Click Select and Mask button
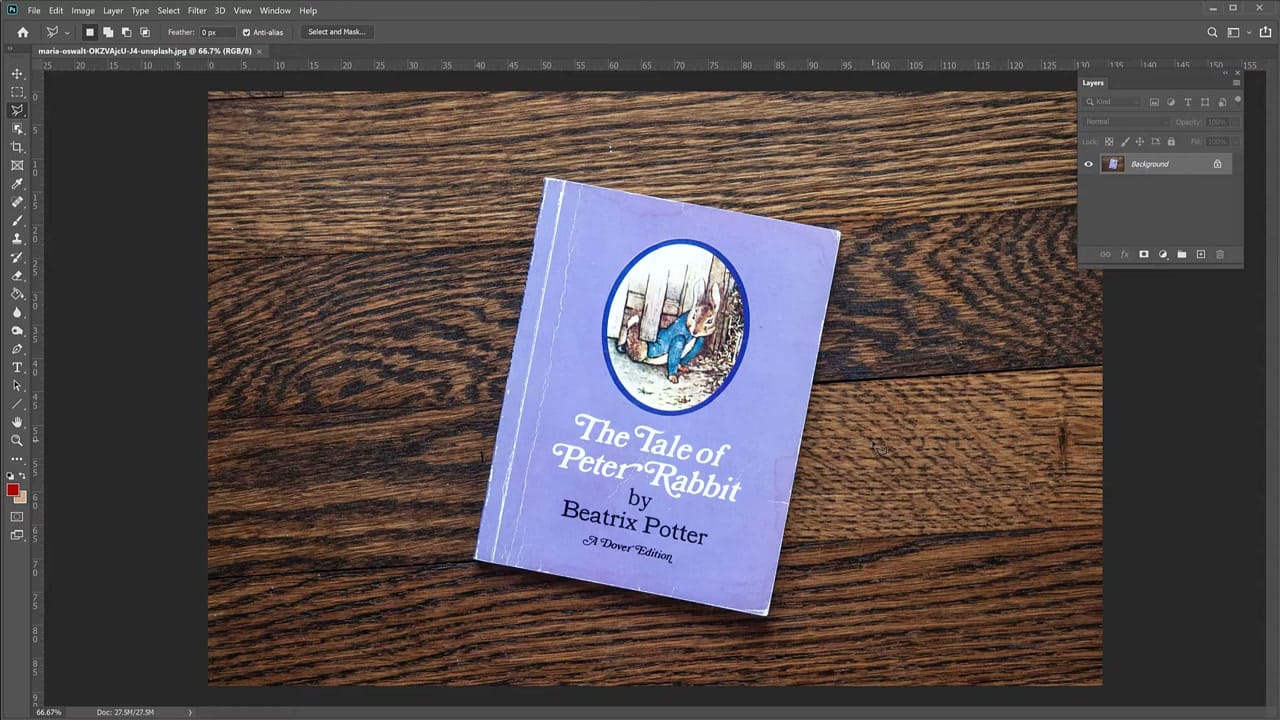This screenshot has height=720, width=1280. 336,32
